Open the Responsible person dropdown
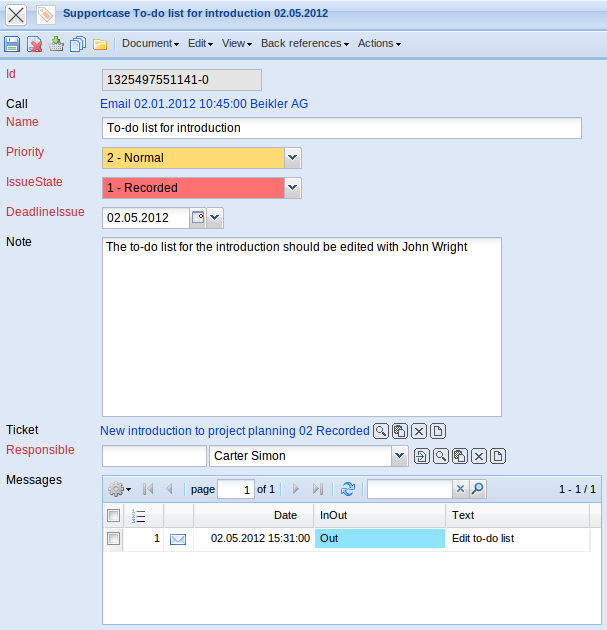This screenshot has height=630, width=607. (399, 456)
